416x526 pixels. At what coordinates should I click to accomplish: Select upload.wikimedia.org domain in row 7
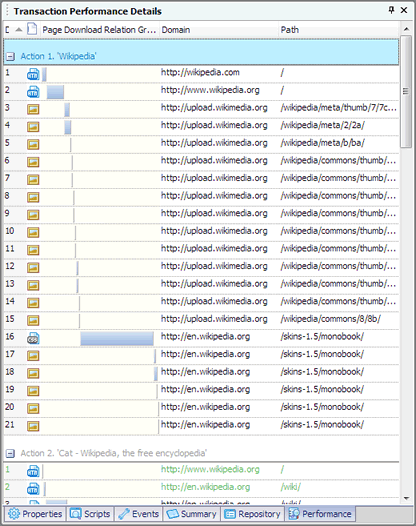(x=214, y=178)
